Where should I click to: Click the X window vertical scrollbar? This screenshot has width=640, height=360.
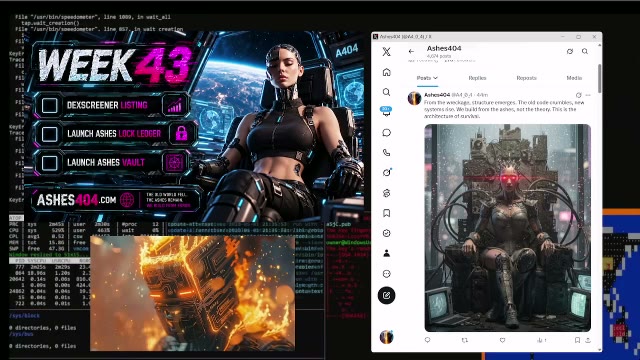(x=599, y=78)
